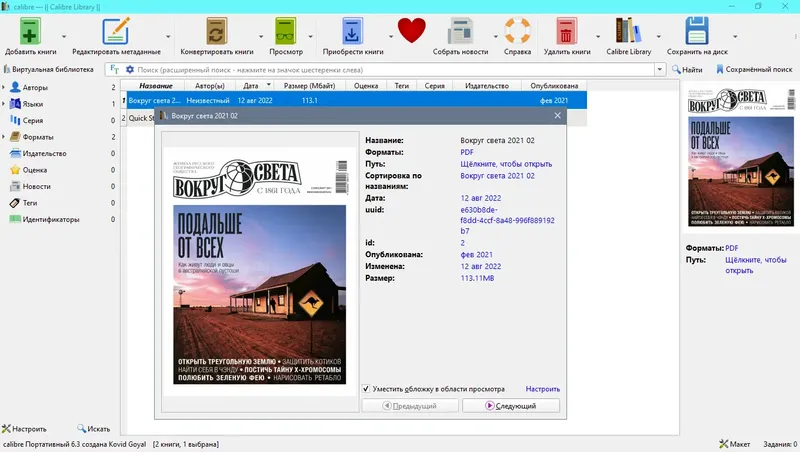Image resolution: width=800 pixels, height=452 pixels.
Task: Open Edit metadata tool
Action: coord(116,31)
